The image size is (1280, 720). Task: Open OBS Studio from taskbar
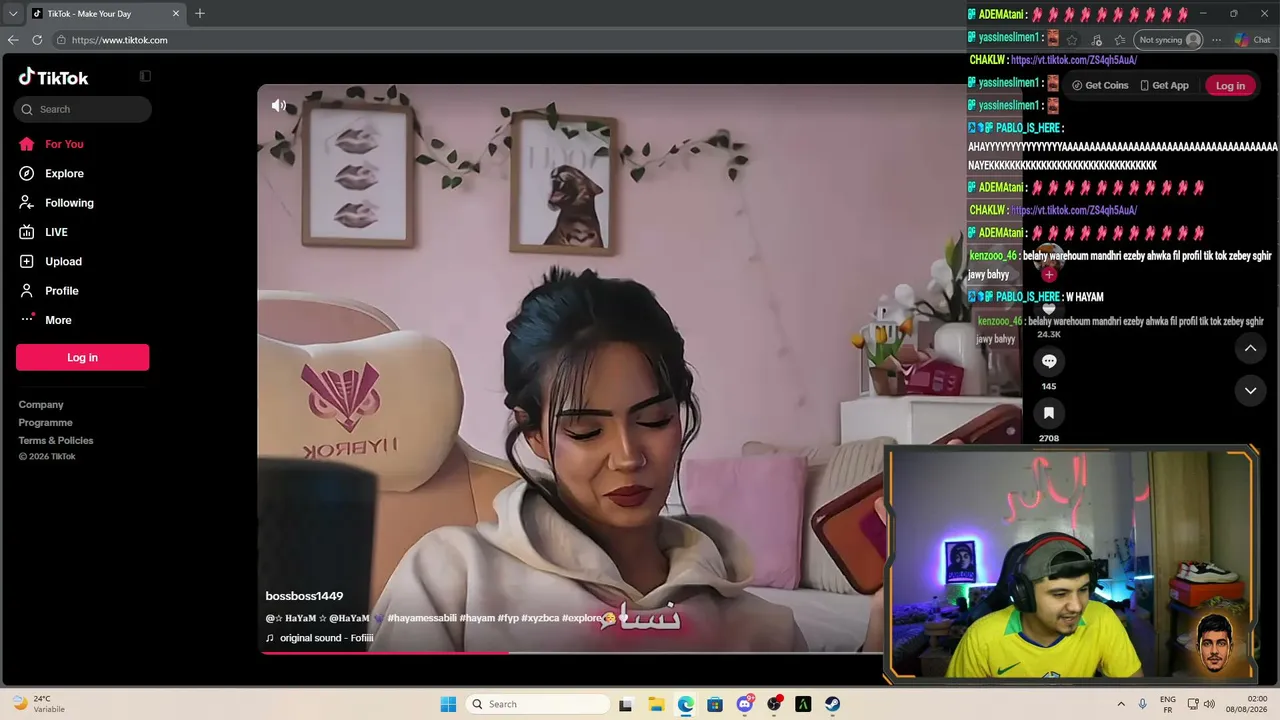click(x=774, y=704)
